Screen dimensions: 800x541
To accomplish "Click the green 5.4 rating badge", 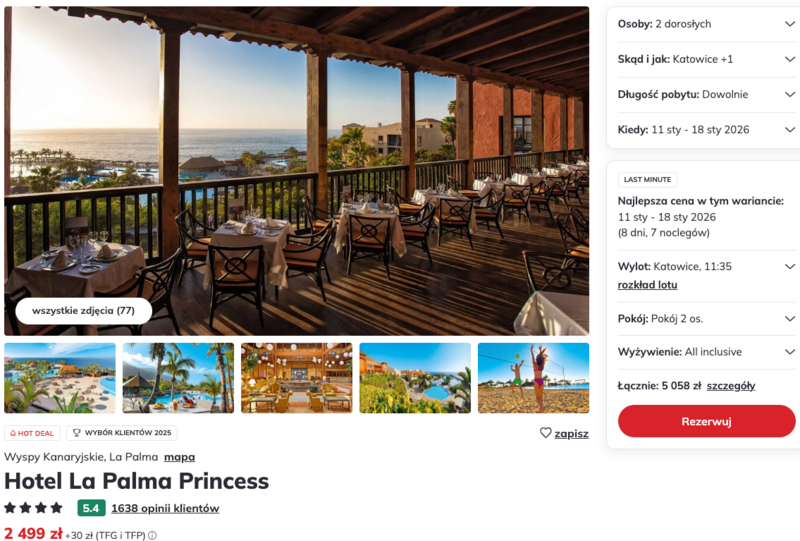I will [91, 508].
